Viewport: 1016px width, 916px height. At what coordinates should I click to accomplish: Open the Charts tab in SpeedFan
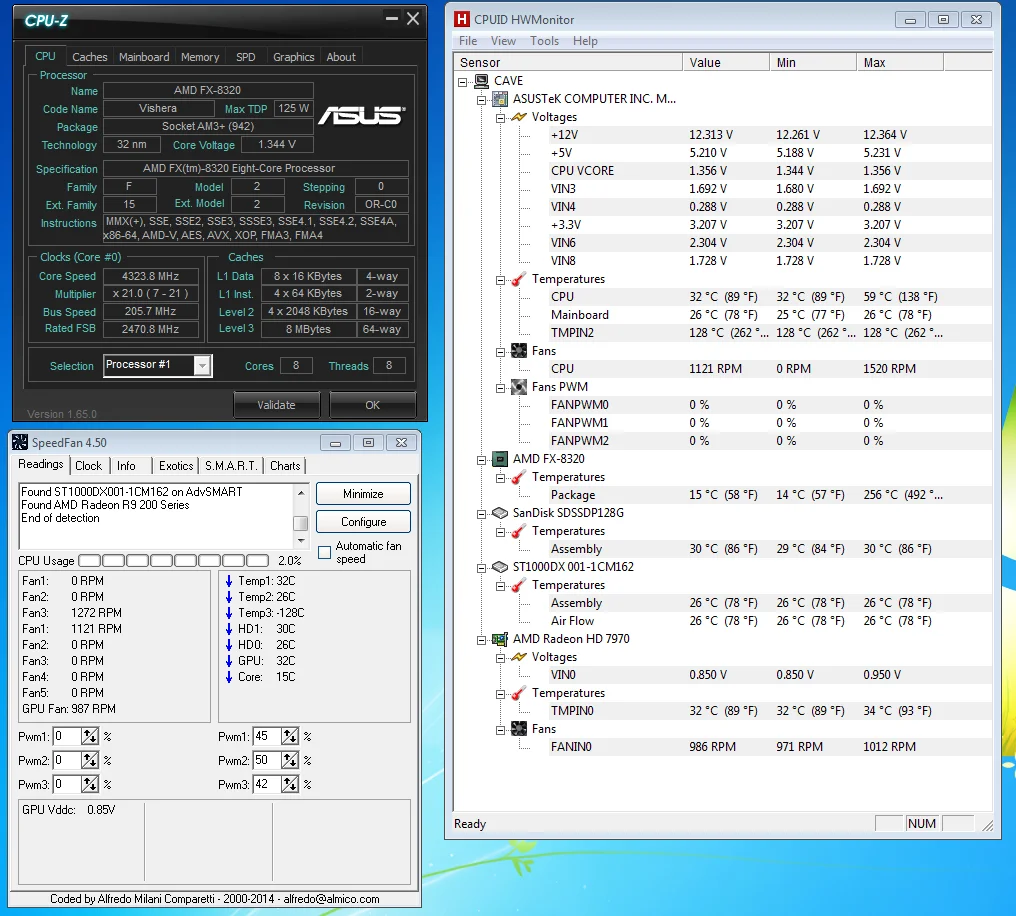click(285, 466)
